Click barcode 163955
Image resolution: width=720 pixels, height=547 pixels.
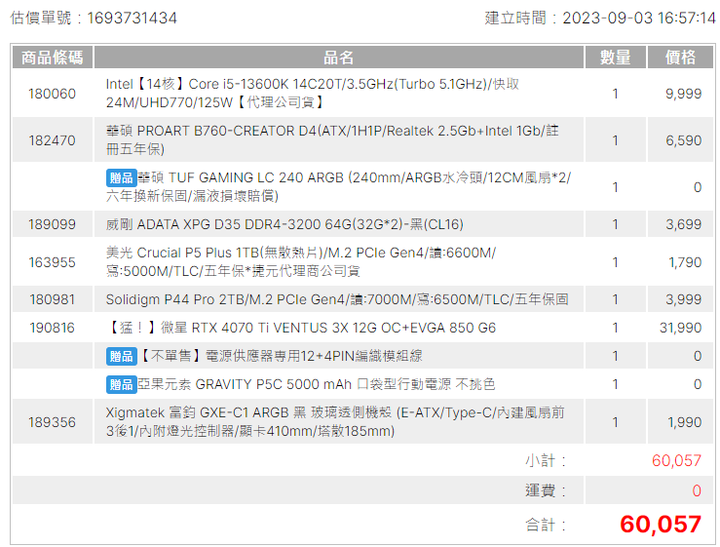tap(52, 262)
